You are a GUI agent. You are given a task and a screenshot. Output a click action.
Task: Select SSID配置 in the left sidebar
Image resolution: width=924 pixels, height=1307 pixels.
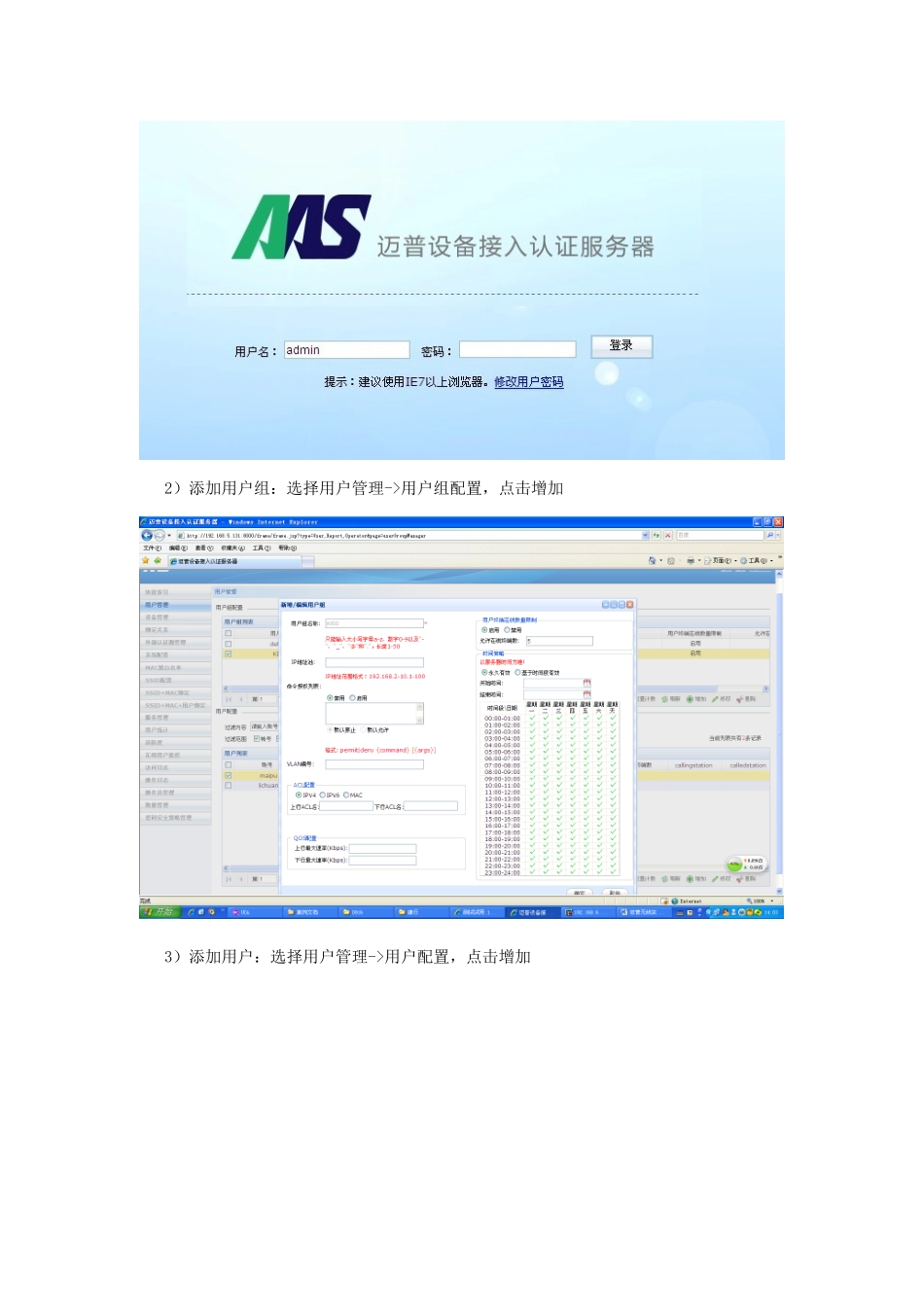click(x=175, y=681)
